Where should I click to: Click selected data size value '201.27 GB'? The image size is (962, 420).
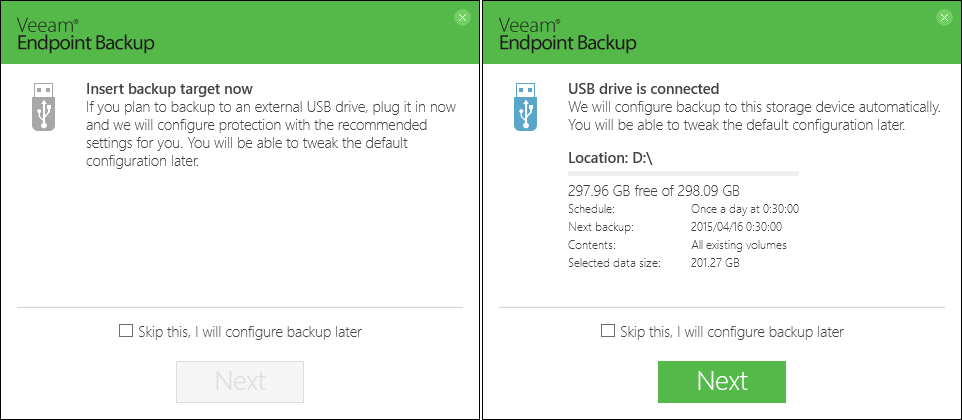715,264
